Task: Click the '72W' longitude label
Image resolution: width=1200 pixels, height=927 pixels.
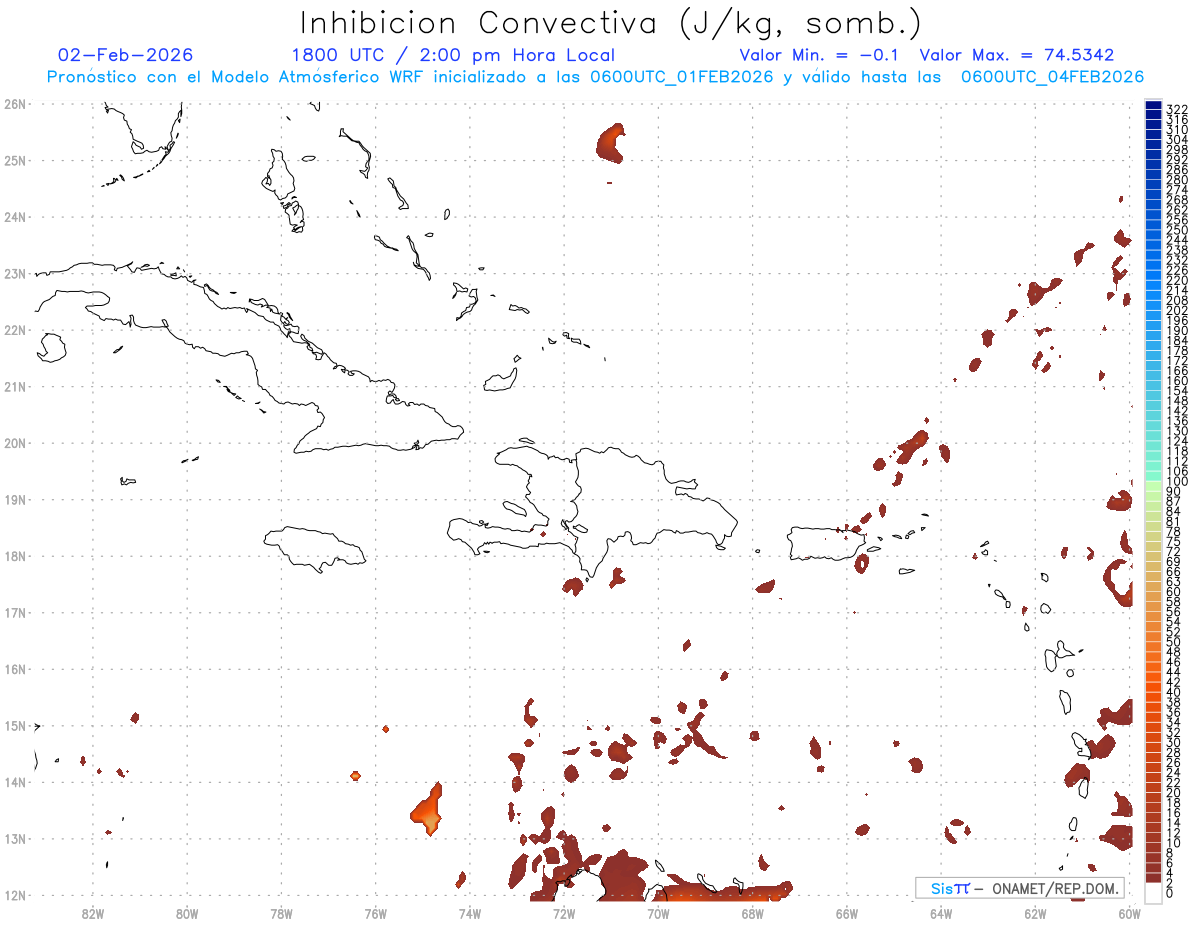Action: [x=564, y=913]
